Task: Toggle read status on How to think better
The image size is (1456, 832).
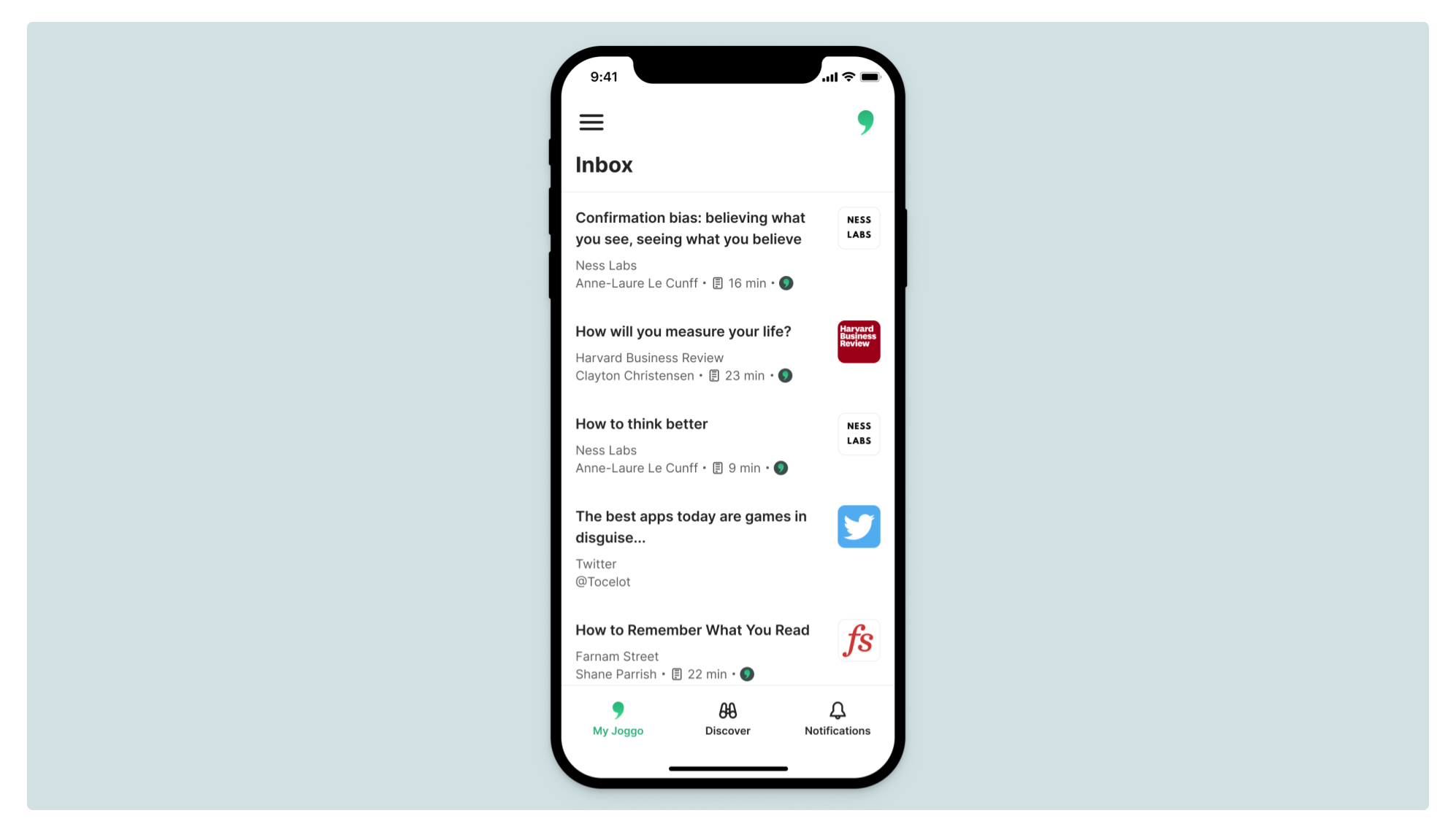Action: pyautogui.click(x=780, y=468)
